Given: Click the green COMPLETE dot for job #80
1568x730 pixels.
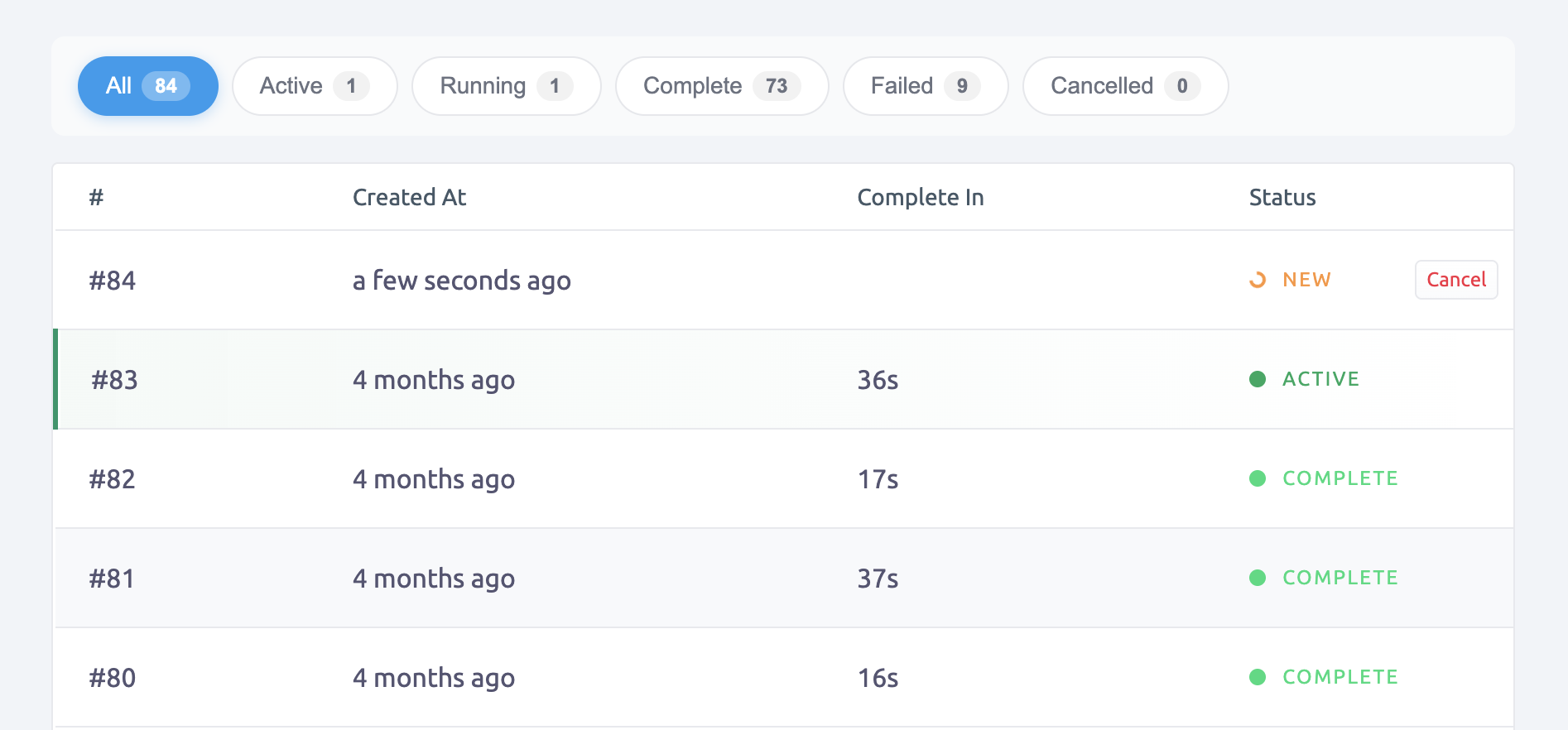Looking at the screenshot, I should pyautogui.click(x=1258, y=677).
